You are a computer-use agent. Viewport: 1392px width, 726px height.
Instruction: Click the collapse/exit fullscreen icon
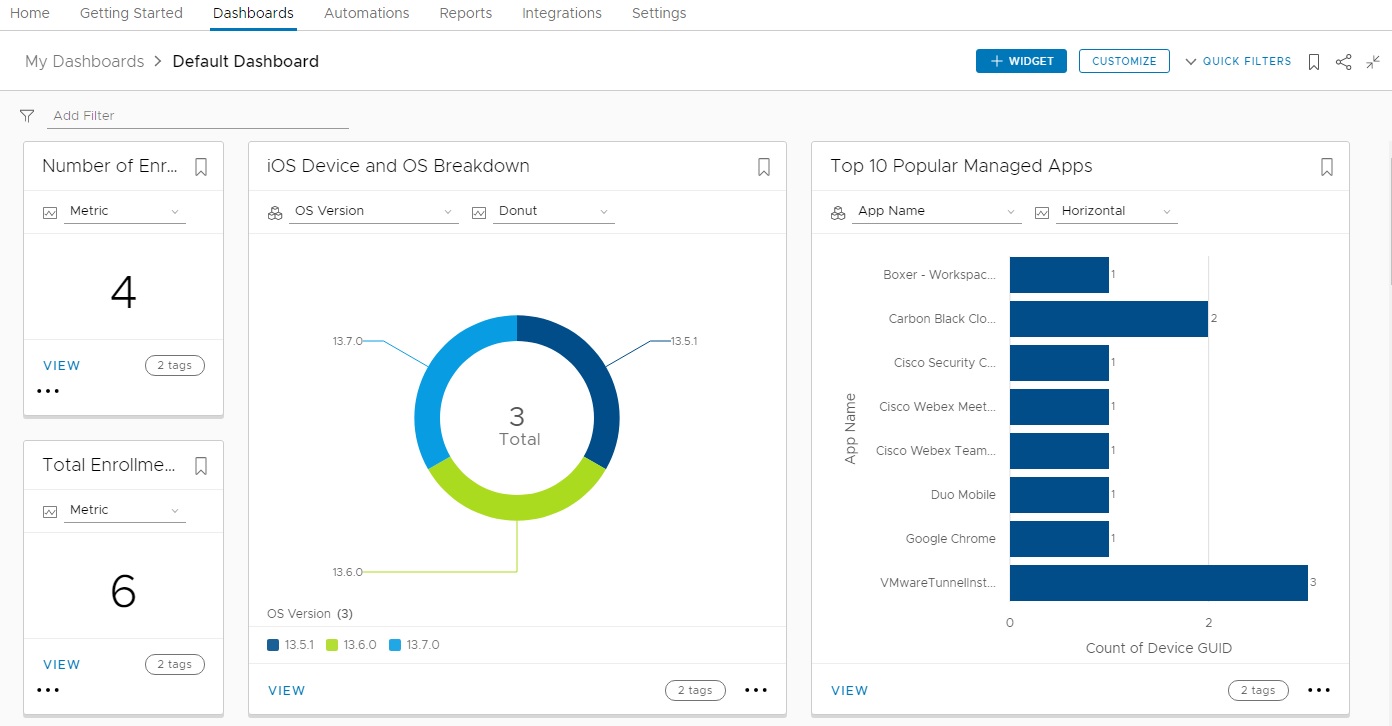pos(1373,62)
